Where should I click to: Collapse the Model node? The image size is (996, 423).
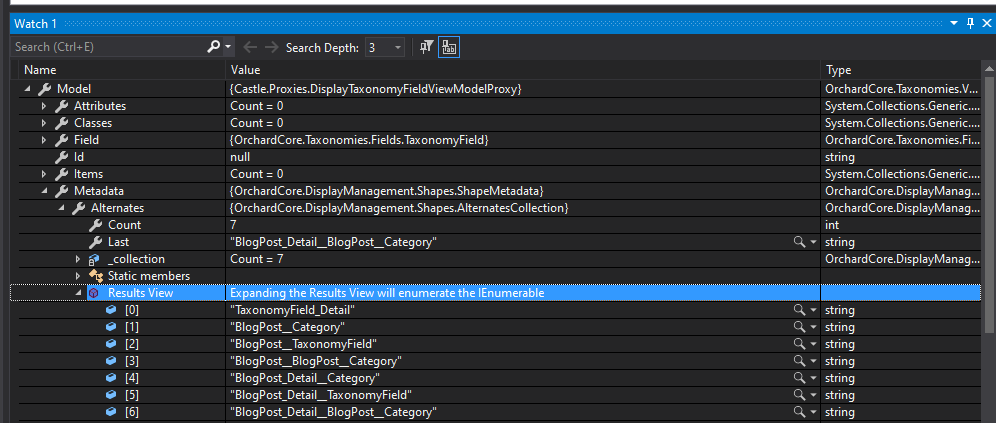[x=27, y=89]
